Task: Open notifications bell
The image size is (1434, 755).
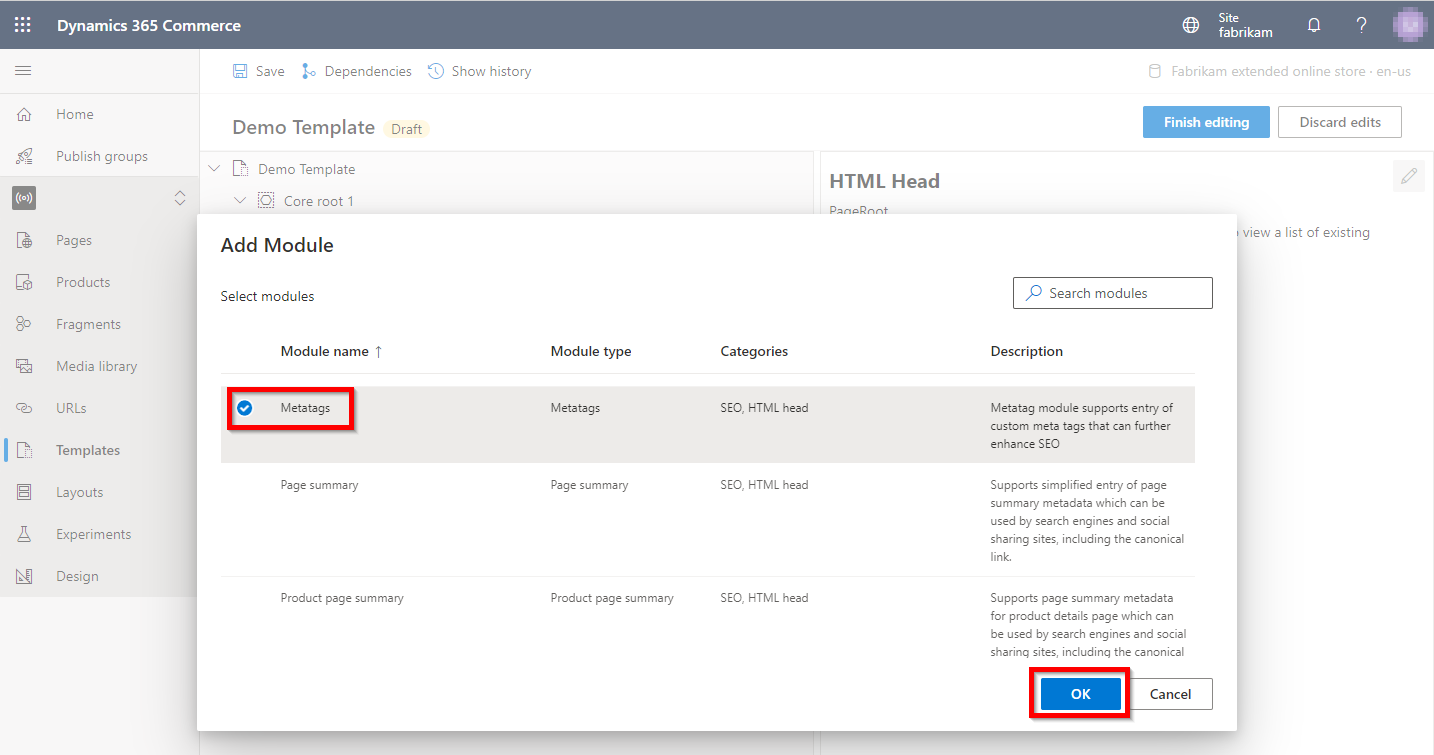Action: [x=1313, y=24]
